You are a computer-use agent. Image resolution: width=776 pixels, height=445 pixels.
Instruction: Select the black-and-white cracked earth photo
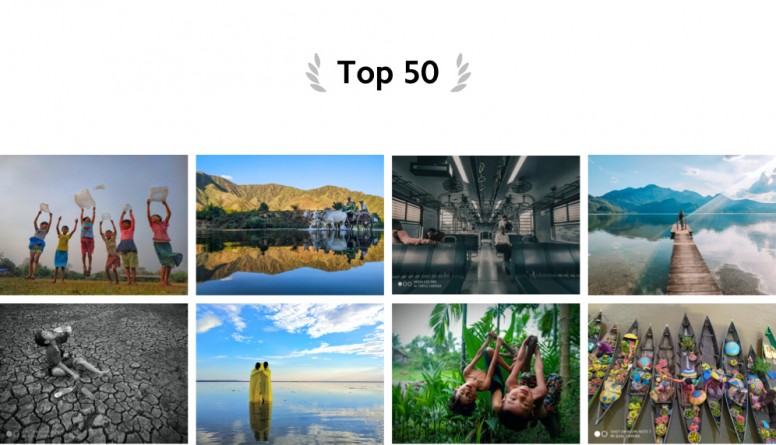(x=94, y=373)
